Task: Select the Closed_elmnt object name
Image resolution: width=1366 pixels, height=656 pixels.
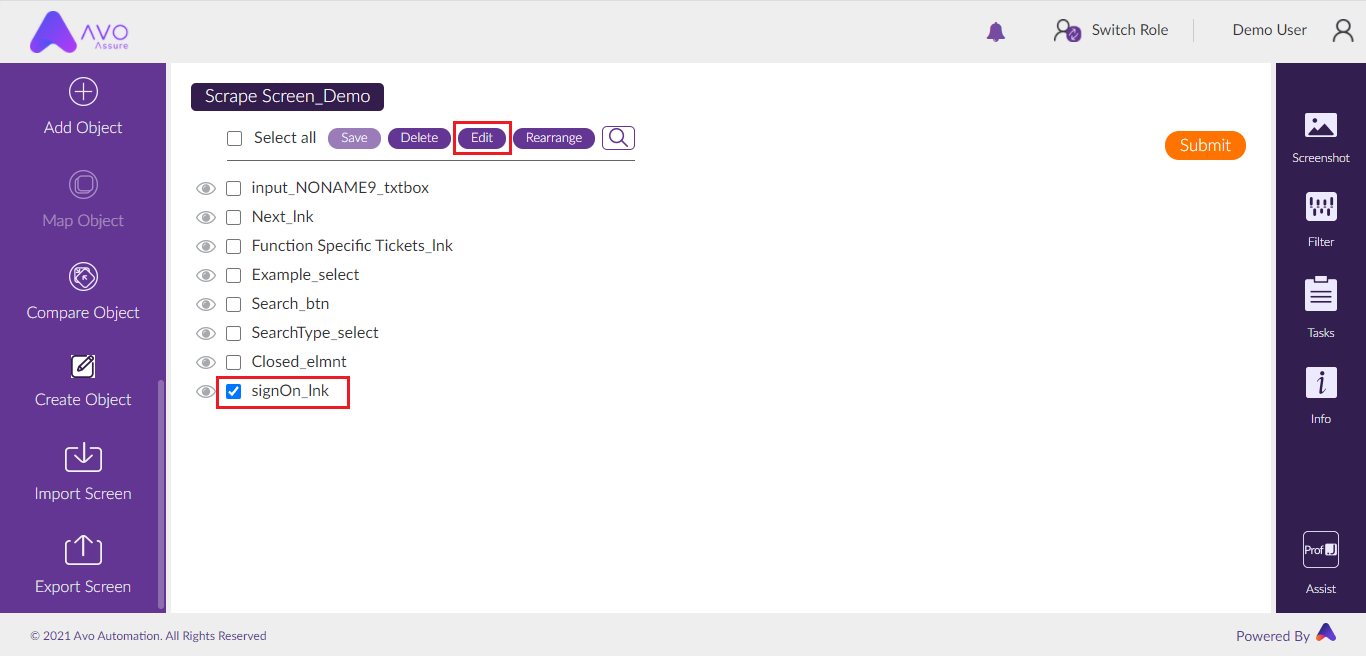Action: [299, 362]
